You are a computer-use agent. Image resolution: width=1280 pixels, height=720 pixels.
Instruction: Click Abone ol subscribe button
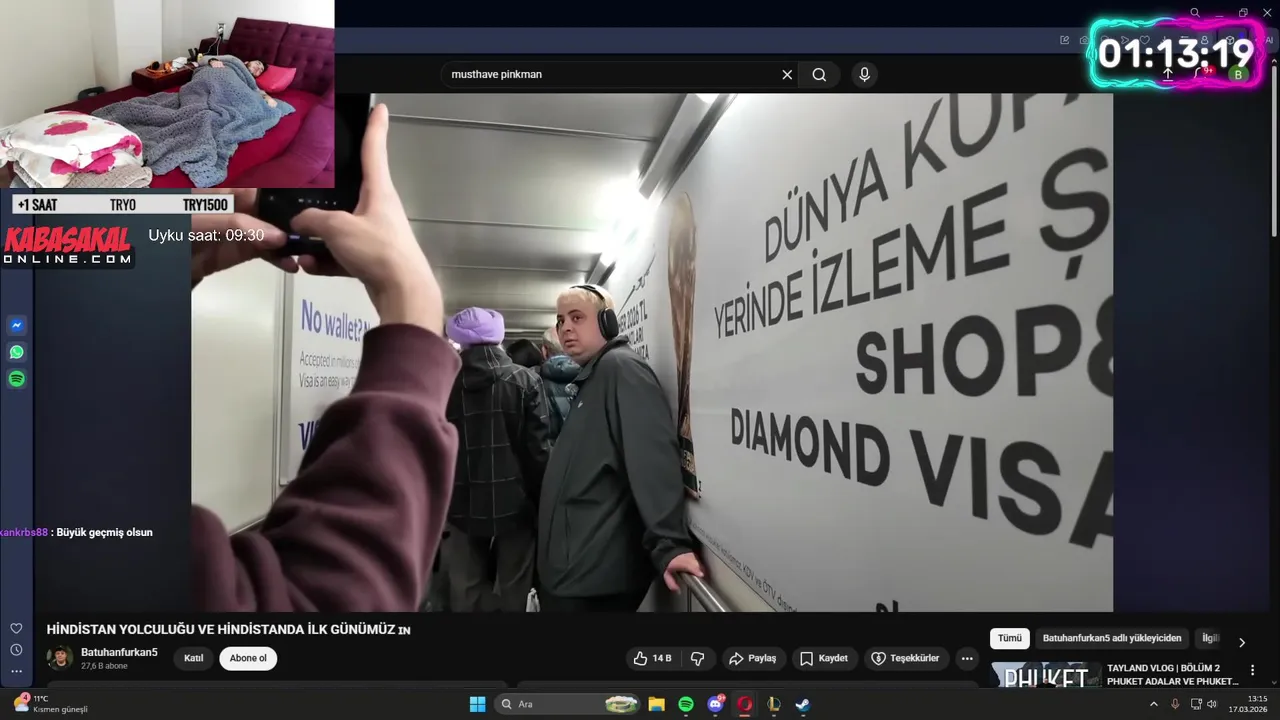click(248, 658)
